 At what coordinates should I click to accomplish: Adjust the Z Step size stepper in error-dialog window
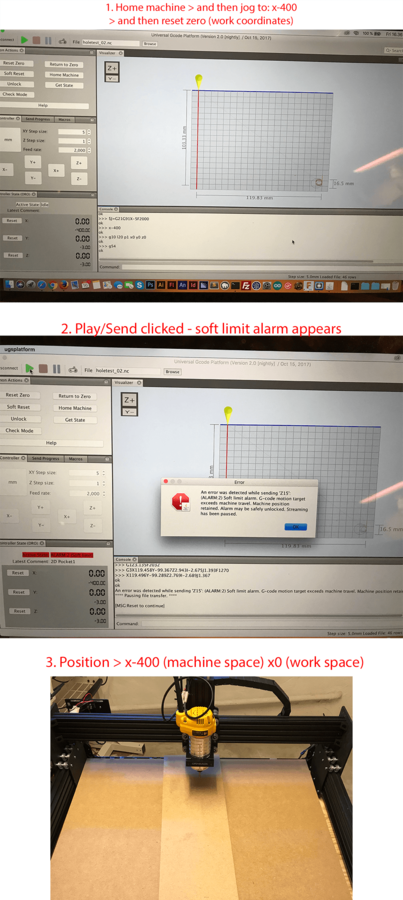tap(103, 483)
